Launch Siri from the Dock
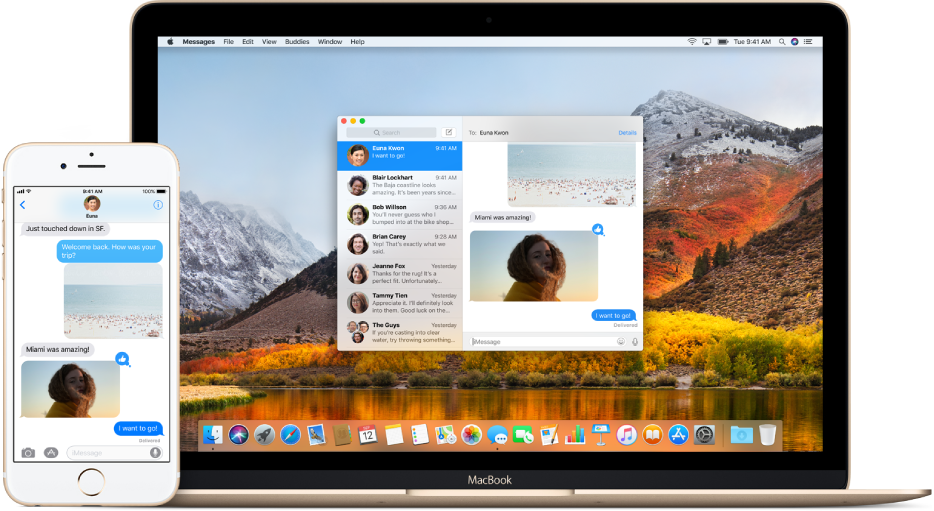 coord(239,435)
